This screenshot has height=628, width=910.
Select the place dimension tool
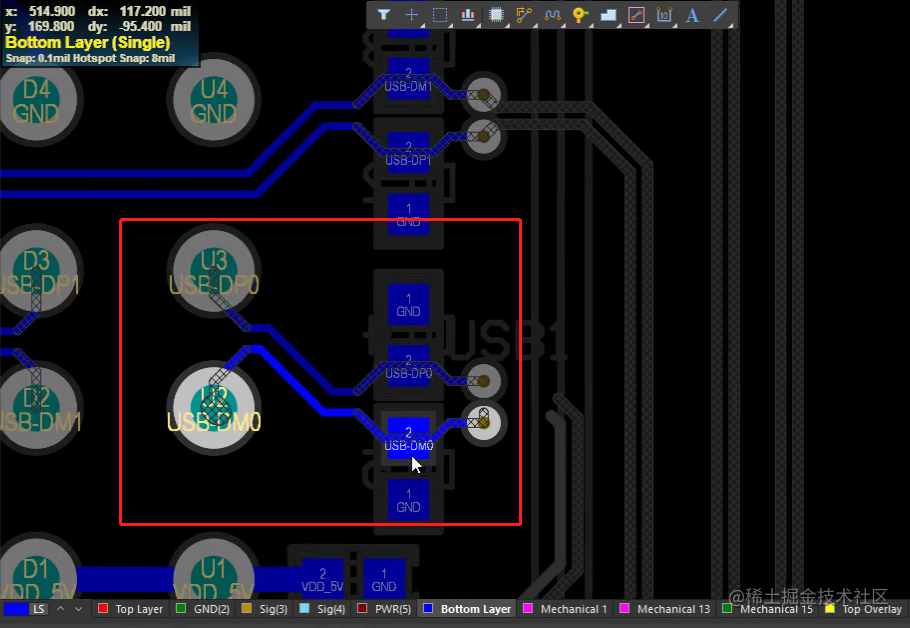[664, 15]
